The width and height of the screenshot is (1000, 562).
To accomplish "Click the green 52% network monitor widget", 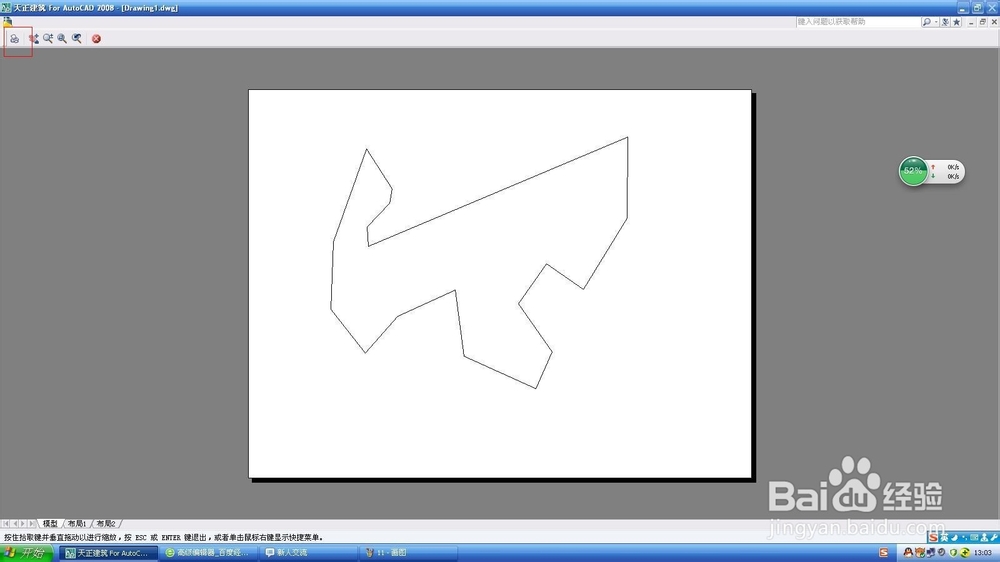I will point(931,171).
